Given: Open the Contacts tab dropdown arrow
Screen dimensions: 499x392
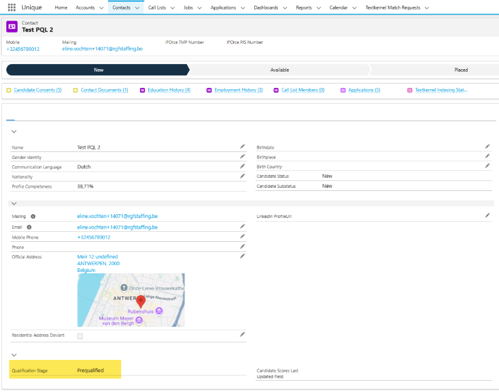Looking at the screenshot, I should (x=137, y=8).
